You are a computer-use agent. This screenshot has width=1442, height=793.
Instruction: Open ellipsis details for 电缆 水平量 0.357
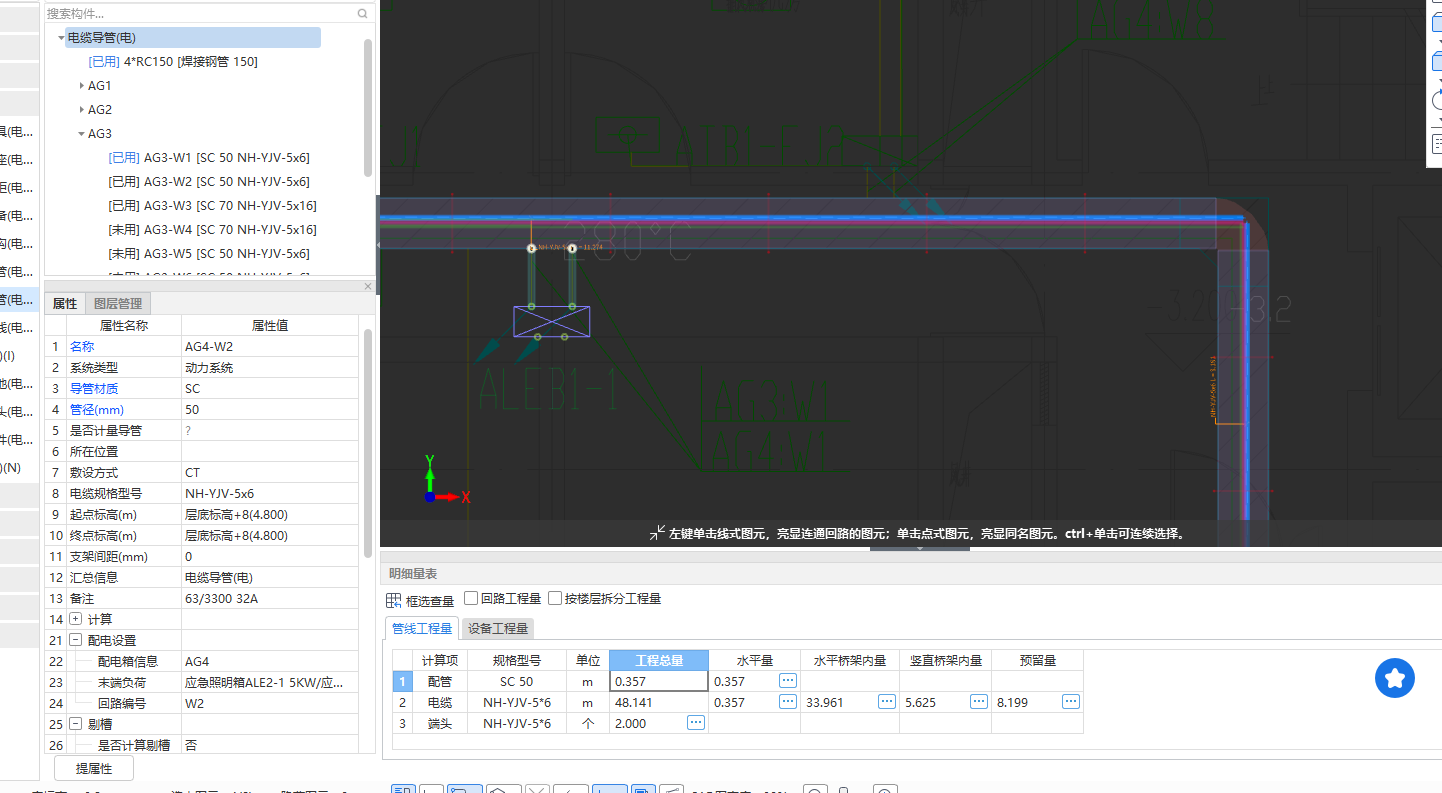(788, 702)
